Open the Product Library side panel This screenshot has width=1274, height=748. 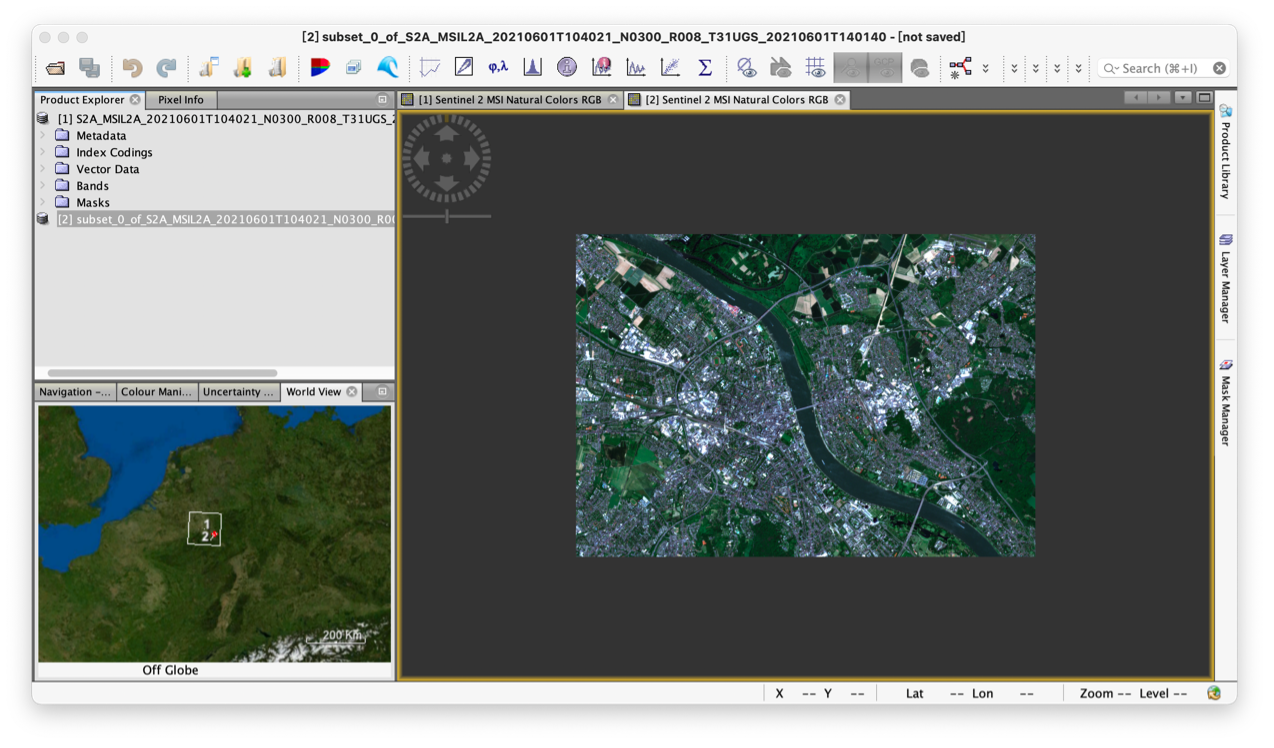[1225, 150]
